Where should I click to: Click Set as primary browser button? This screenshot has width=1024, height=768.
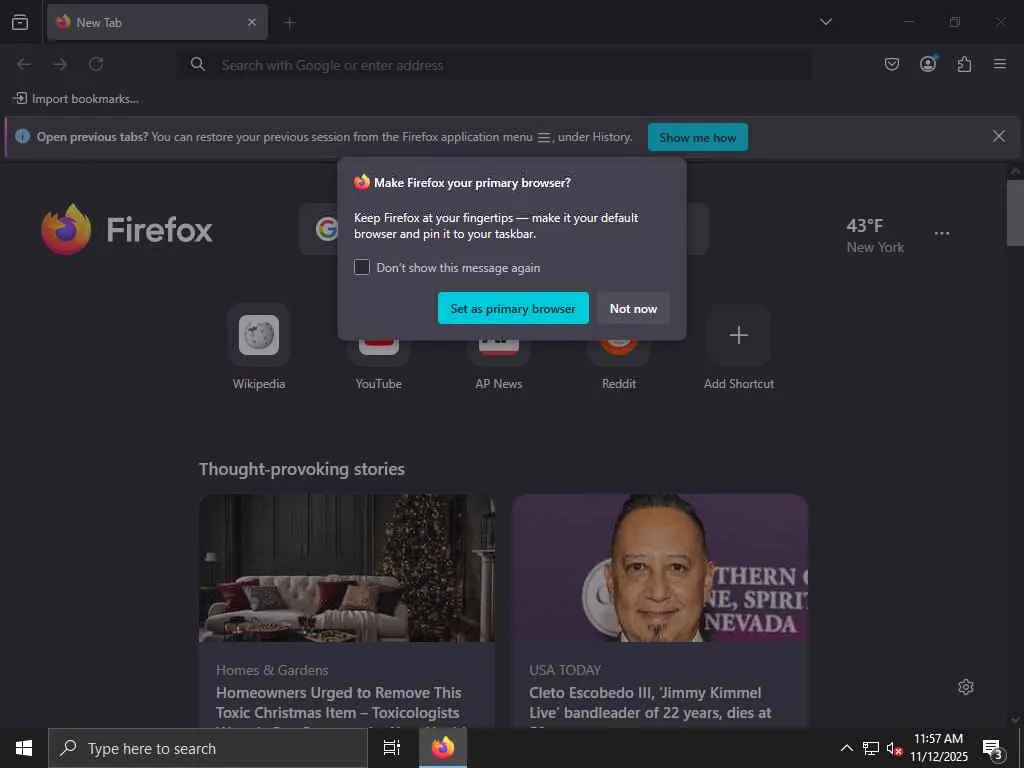[x=513, y=308]
